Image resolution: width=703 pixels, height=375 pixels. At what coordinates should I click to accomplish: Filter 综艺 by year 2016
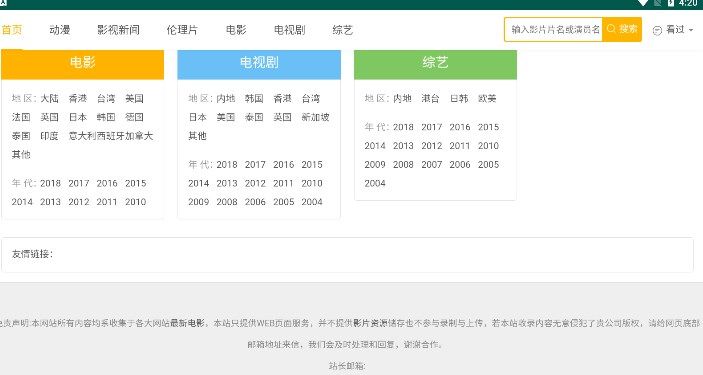460,127
